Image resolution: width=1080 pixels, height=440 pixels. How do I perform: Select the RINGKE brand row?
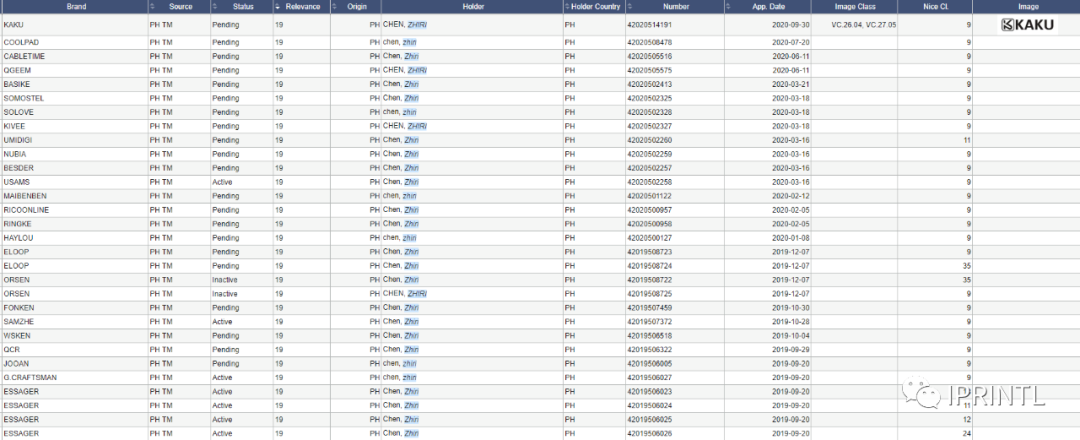point(540,224)
